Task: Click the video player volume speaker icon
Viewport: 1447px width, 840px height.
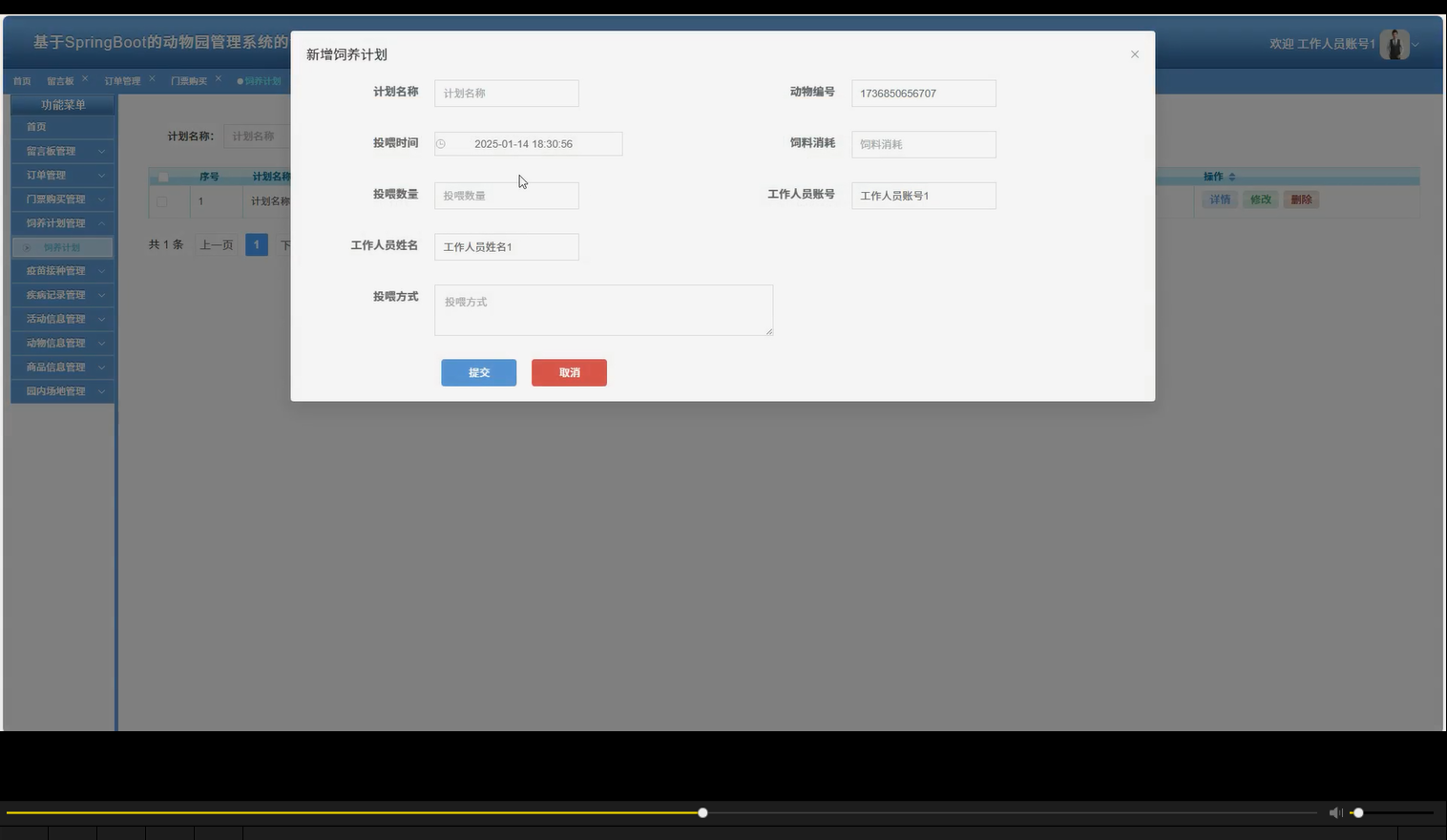Action: tap(1335, 812)
